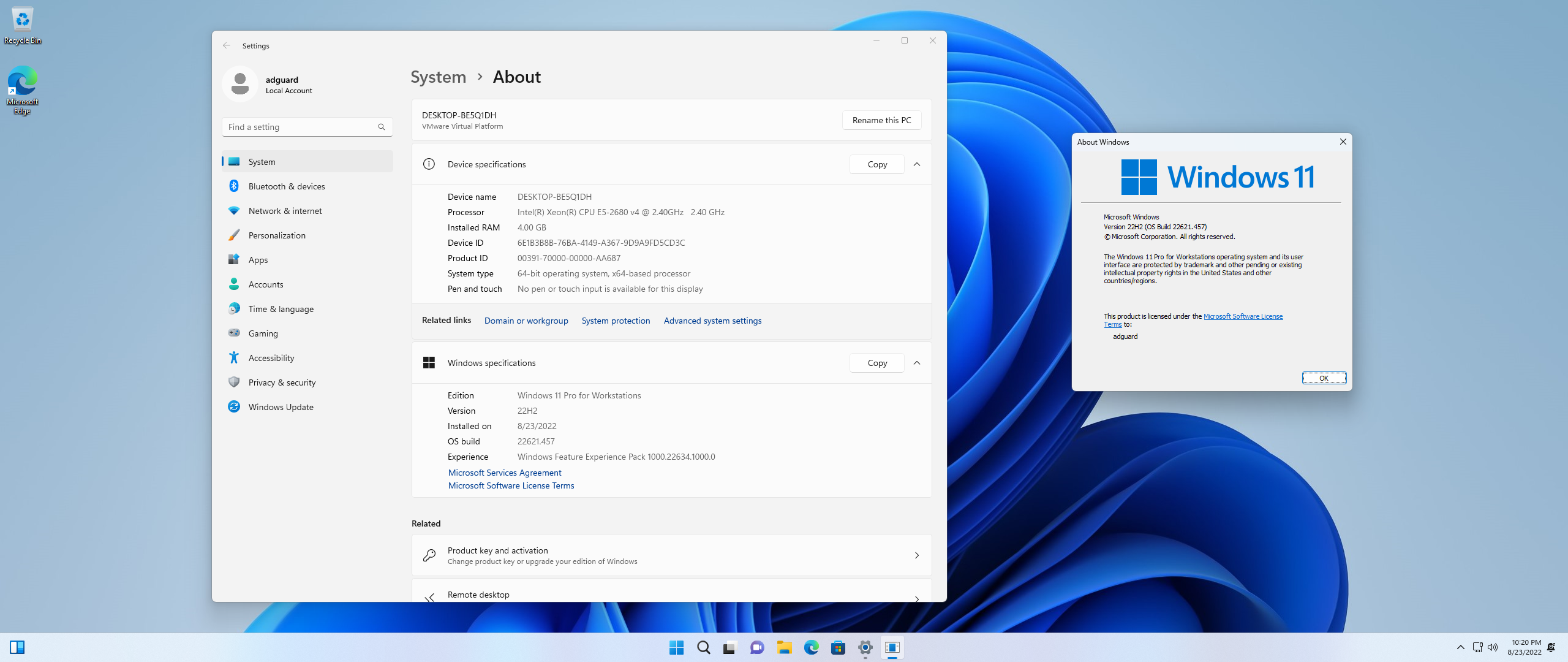The height and width of the screenshot is (662, 1568).
Task: Toggle Accessibility settings visibility
Action: tap(271, 357)
